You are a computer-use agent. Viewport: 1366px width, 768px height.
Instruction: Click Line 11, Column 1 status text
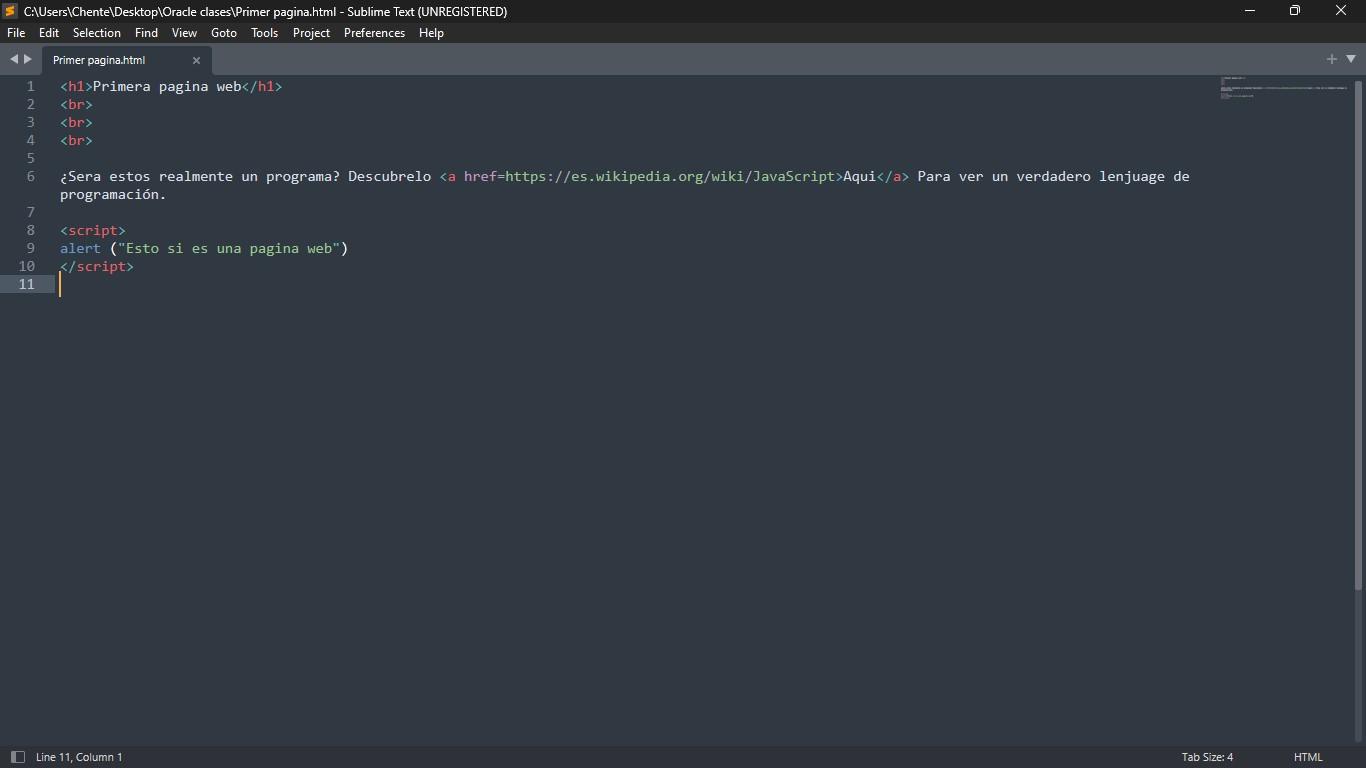pyautogui.click(x=79, y=757)
